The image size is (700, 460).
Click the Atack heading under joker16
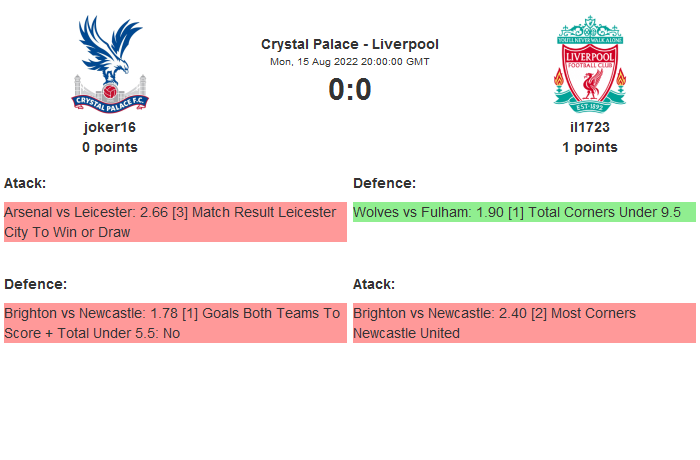(25, 183)
